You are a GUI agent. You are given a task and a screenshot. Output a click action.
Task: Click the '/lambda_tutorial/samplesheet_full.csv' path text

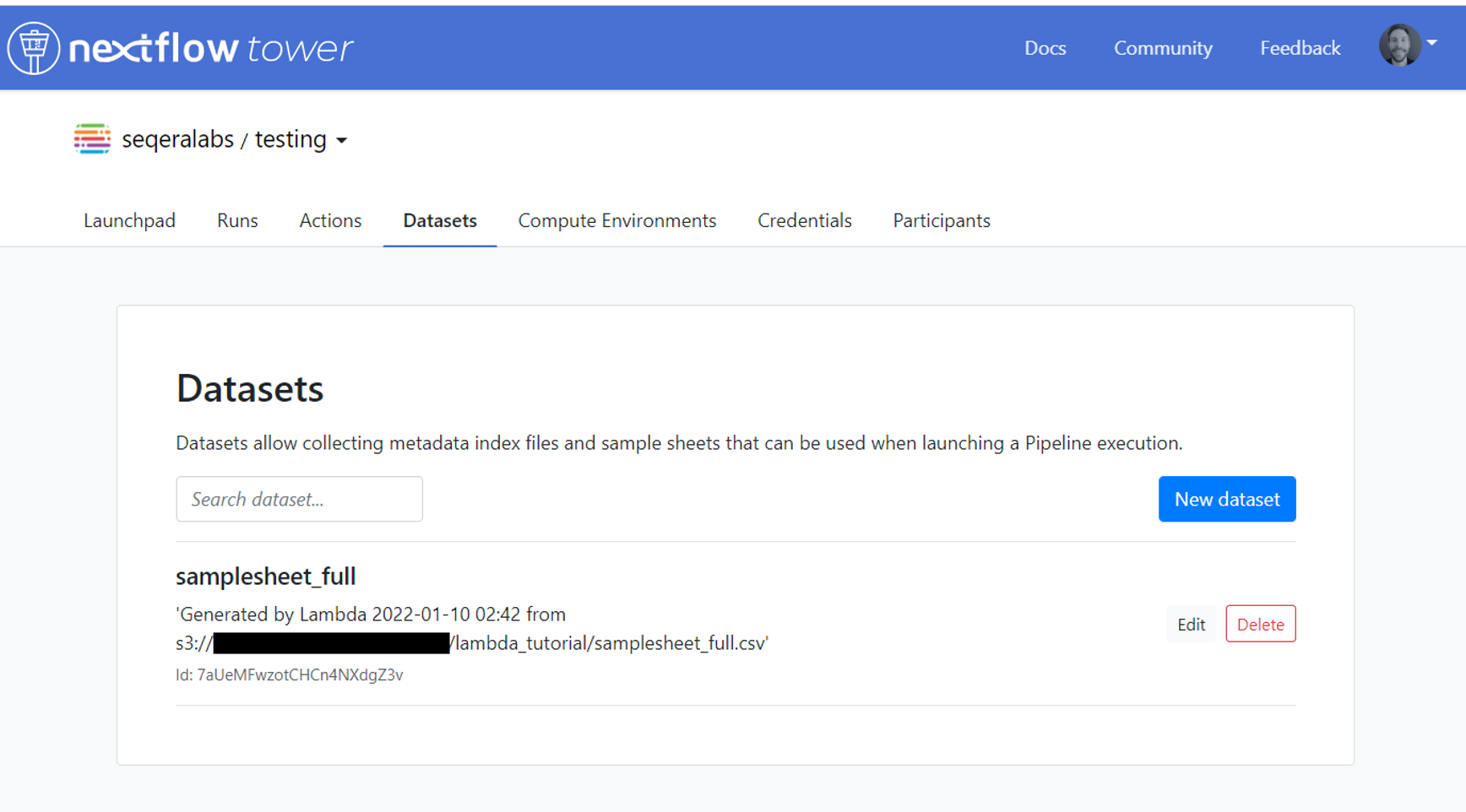[610, 643]
